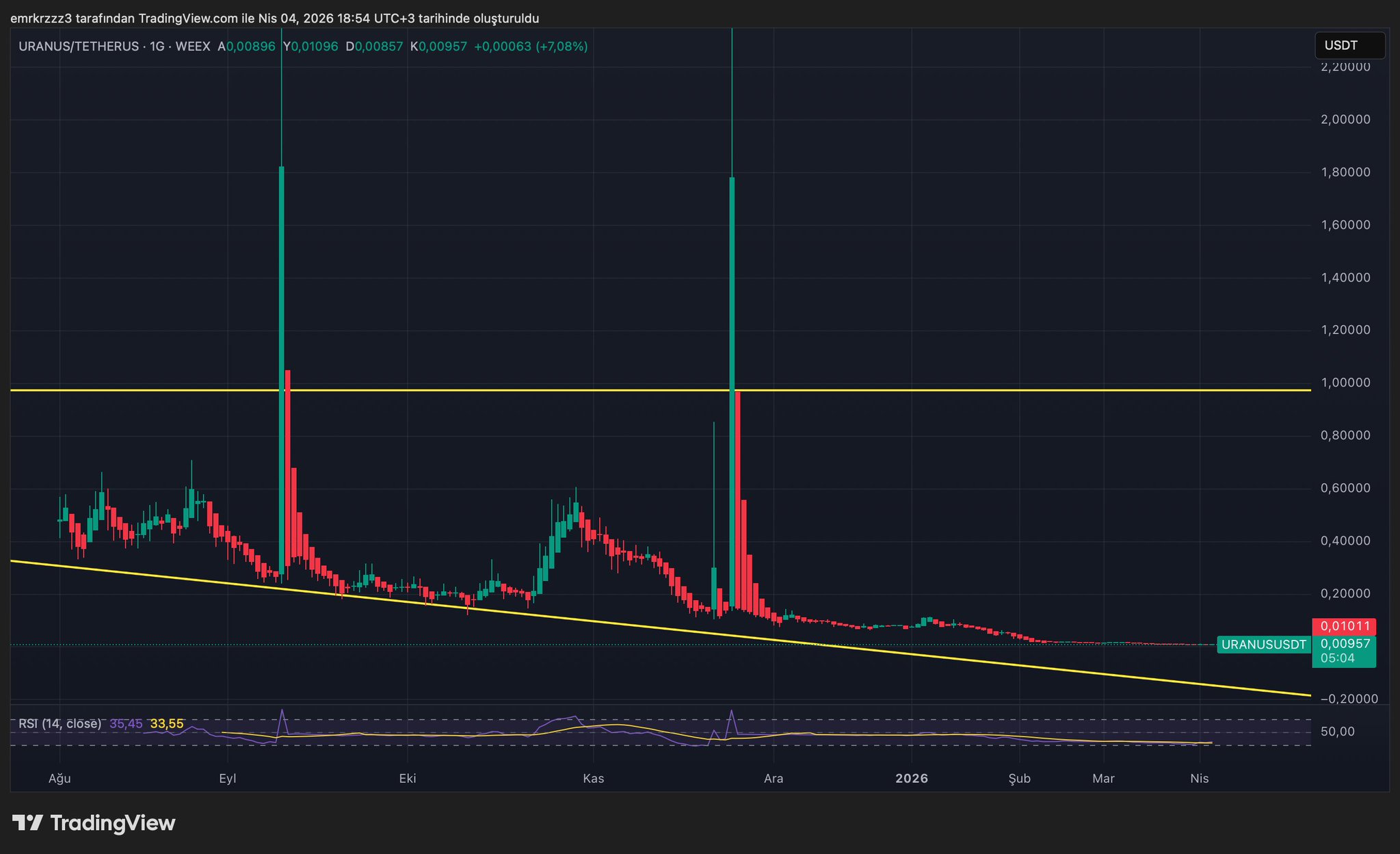Click the red 0,01011 price label
1400x854 pixels.
(x=1343, y=626)
